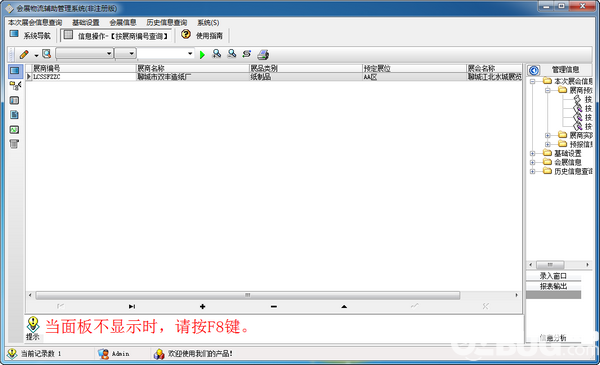Select the cell AA区

[x=414, y=77]
